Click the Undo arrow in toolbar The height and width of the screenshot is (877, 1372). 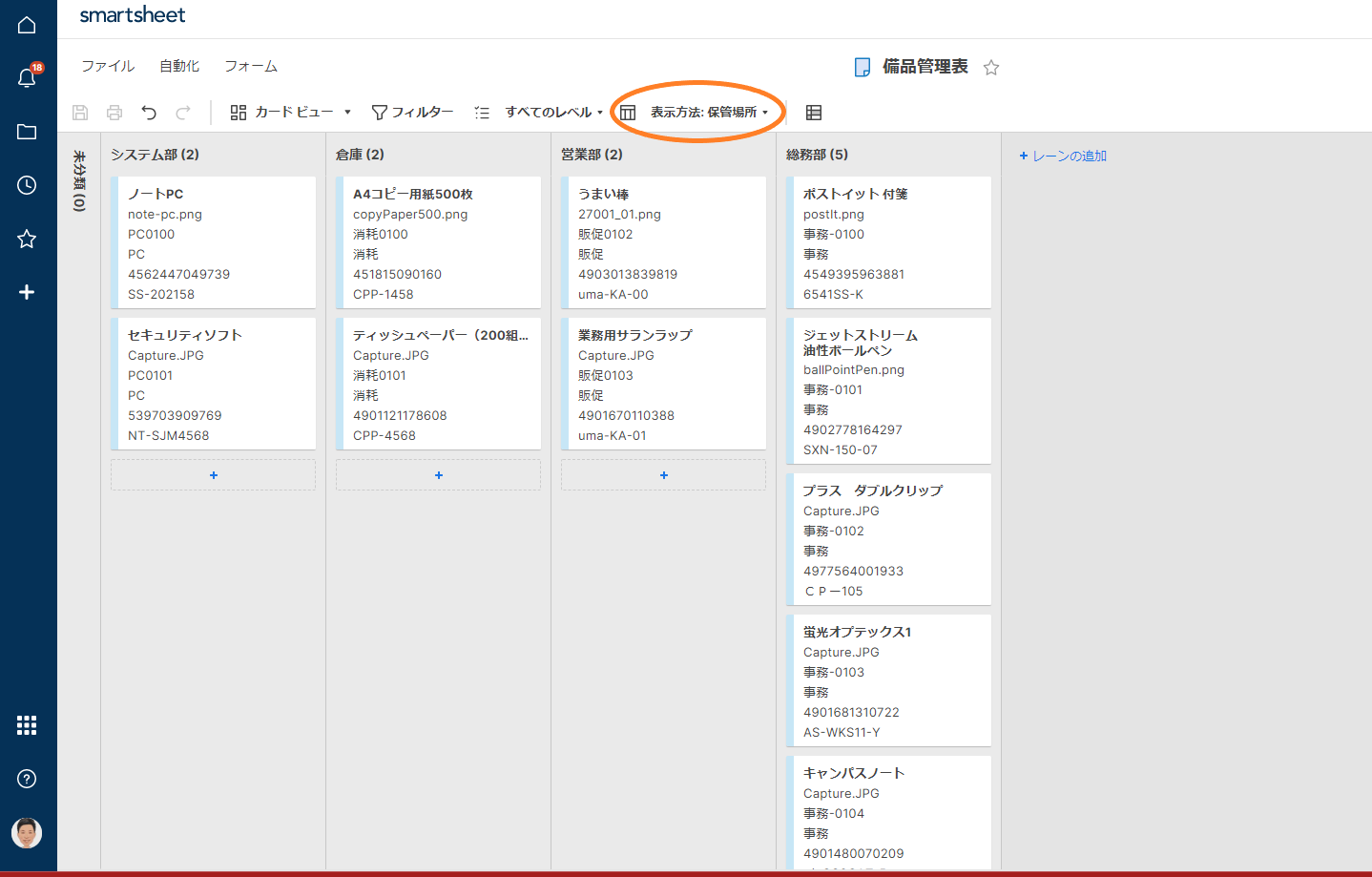(x=149, y=113)
